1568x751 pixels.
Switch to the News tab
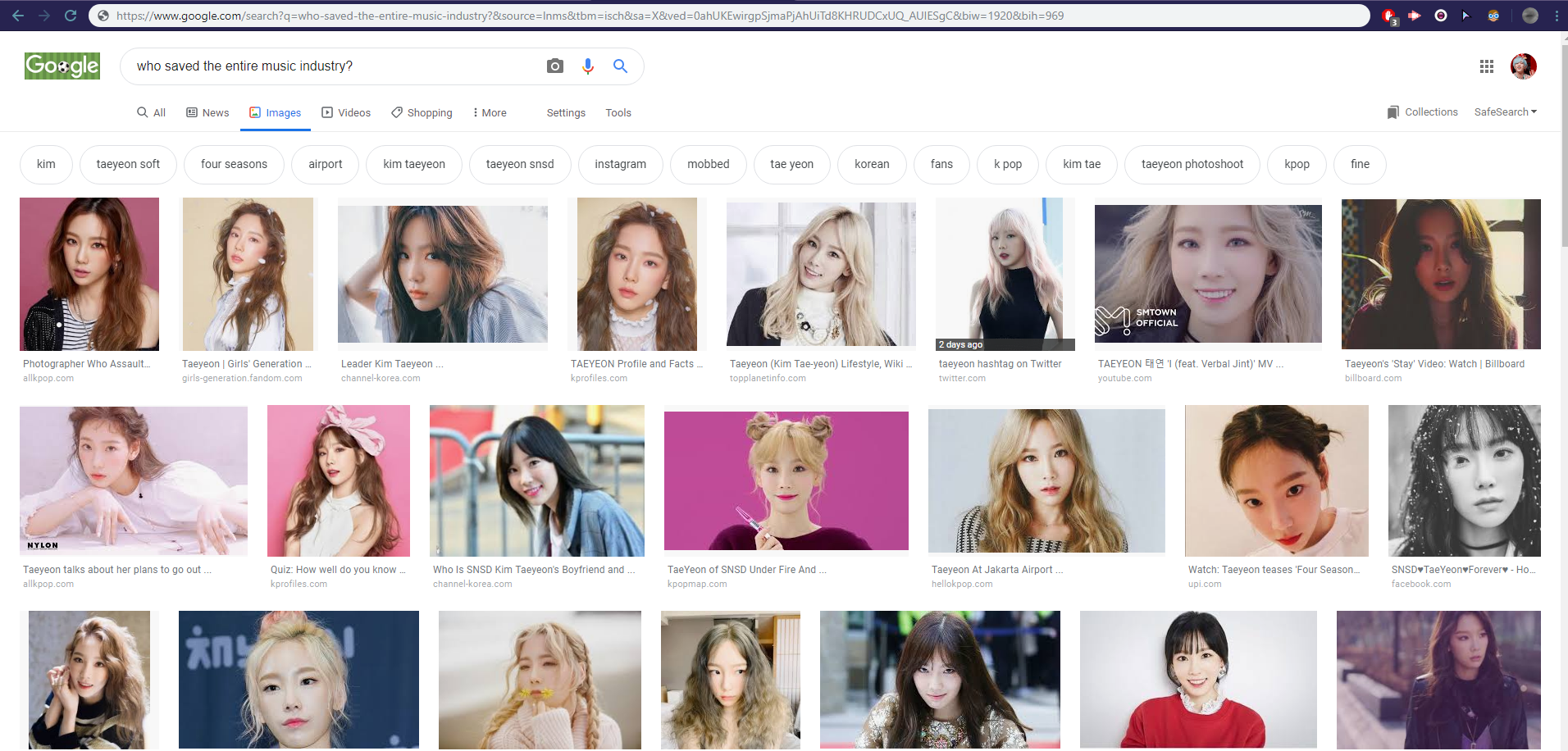coord(207,113)
